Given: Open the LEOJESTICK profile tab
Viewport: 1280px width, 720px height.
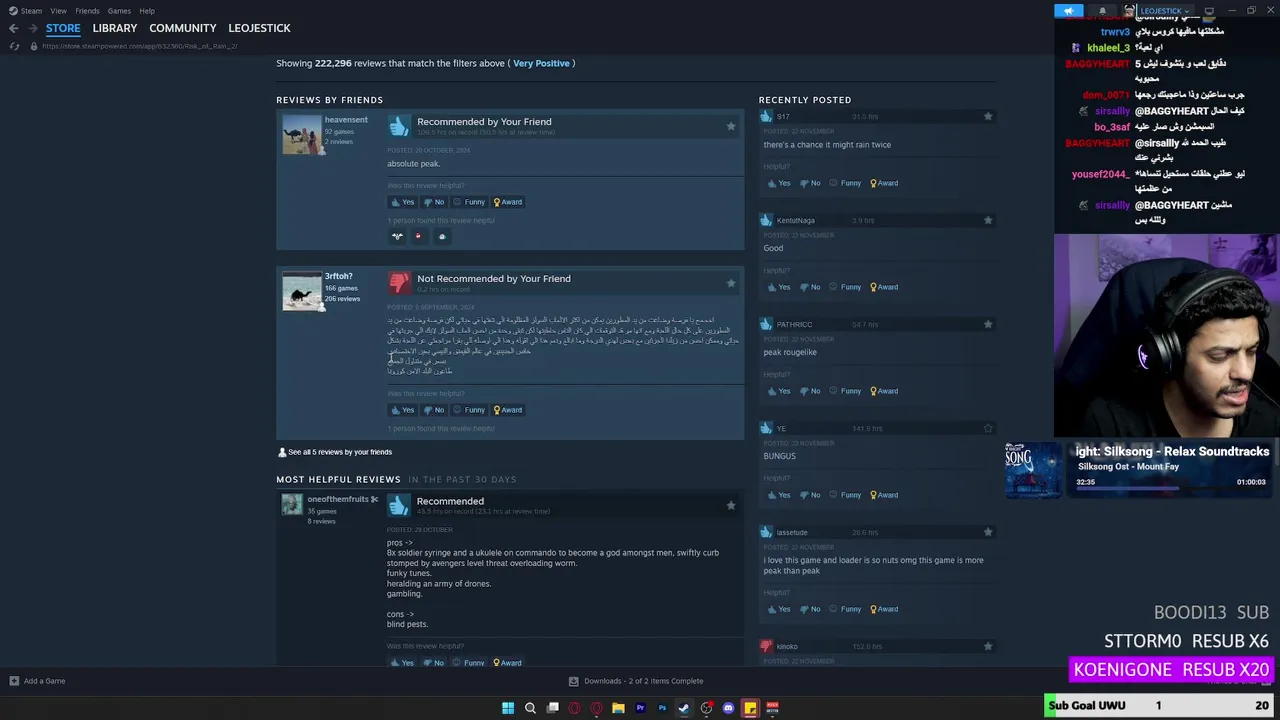Looking at the screenshot, I should coord(259,28).
